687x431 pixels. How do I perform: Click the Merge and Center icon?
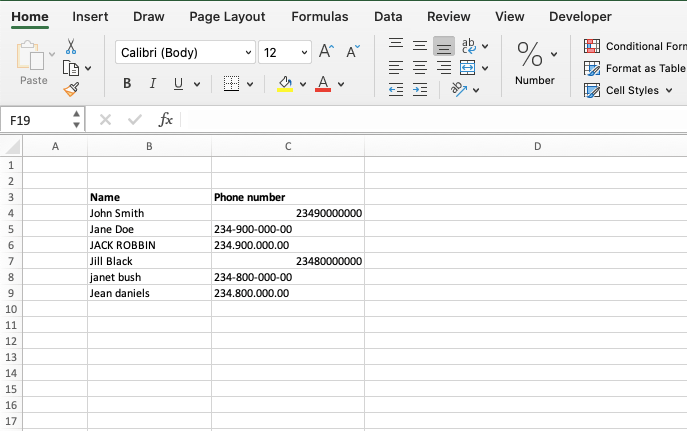(467, 68)
